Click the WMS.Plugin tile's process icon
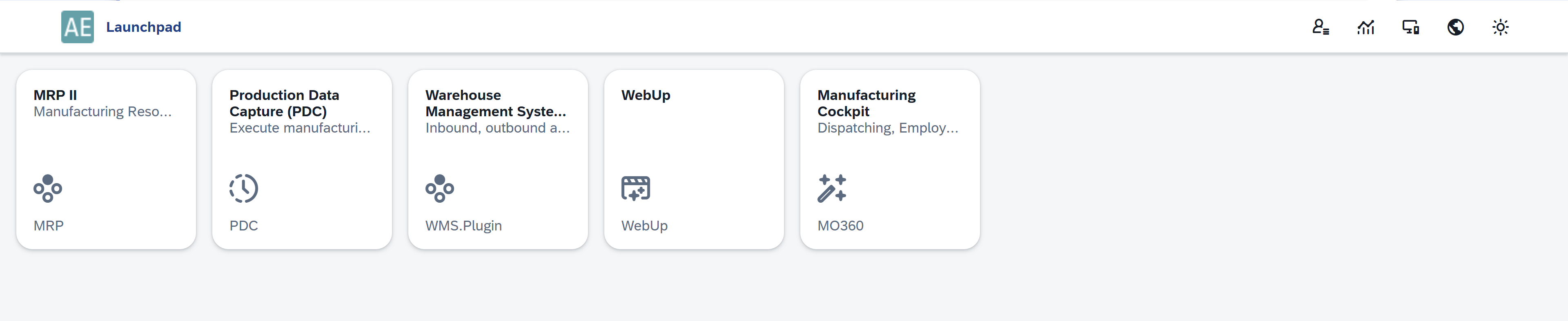This screenshot has height=321, width=1568. (439, 188)
